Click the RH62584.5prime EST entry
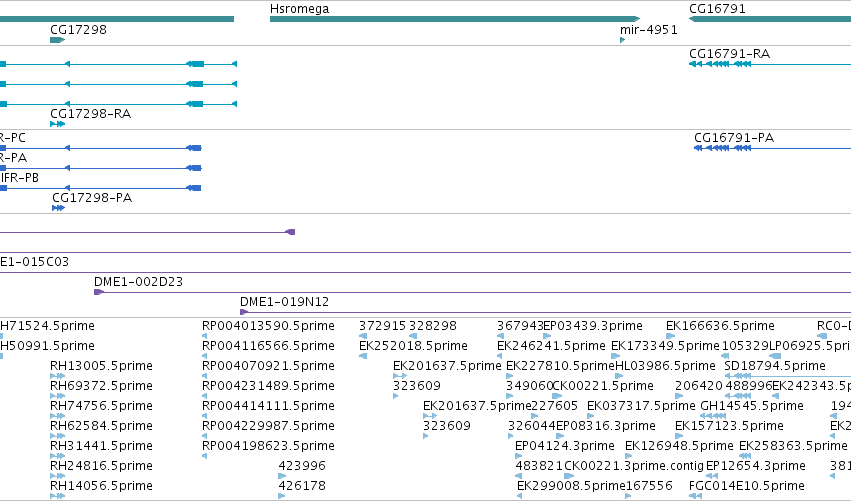 [101, 427]
